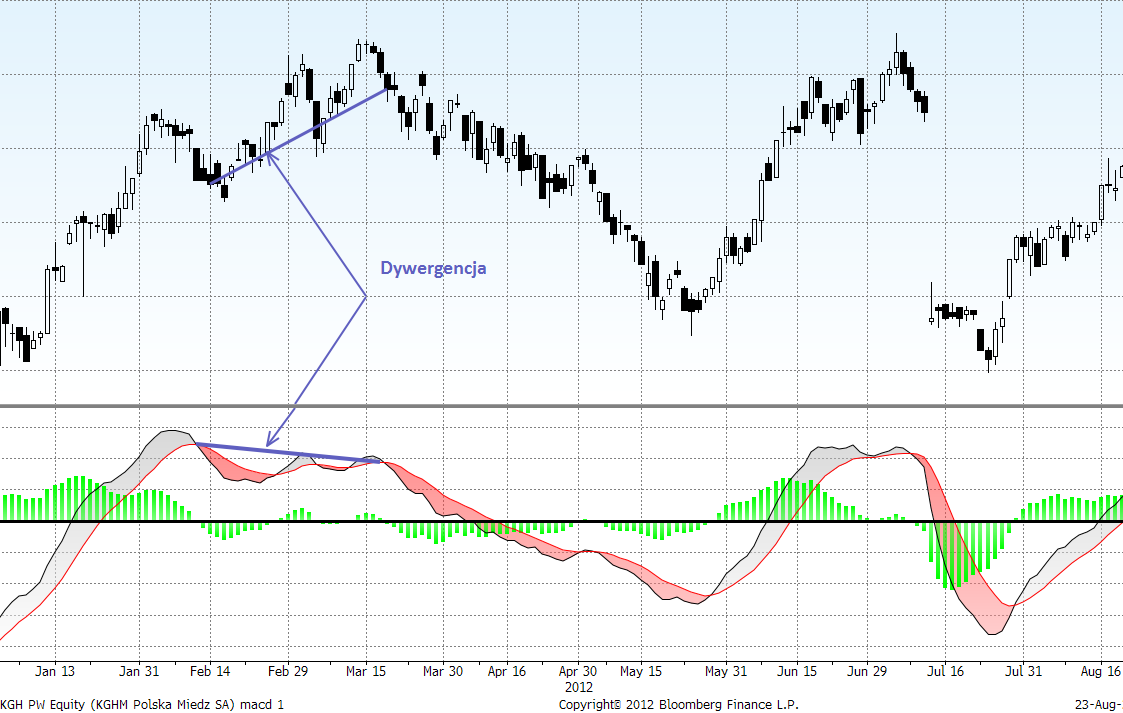Click the Bloomberg Finance copyright text
The width and height of the screenshot is (1123, 713).
[678, 704]
